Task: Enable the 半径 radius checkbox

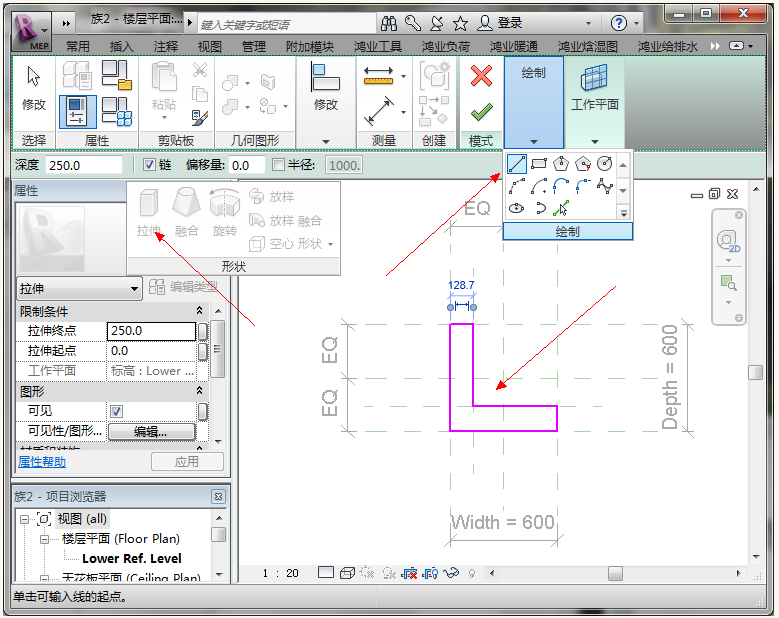Action: (x=279, y=165)
